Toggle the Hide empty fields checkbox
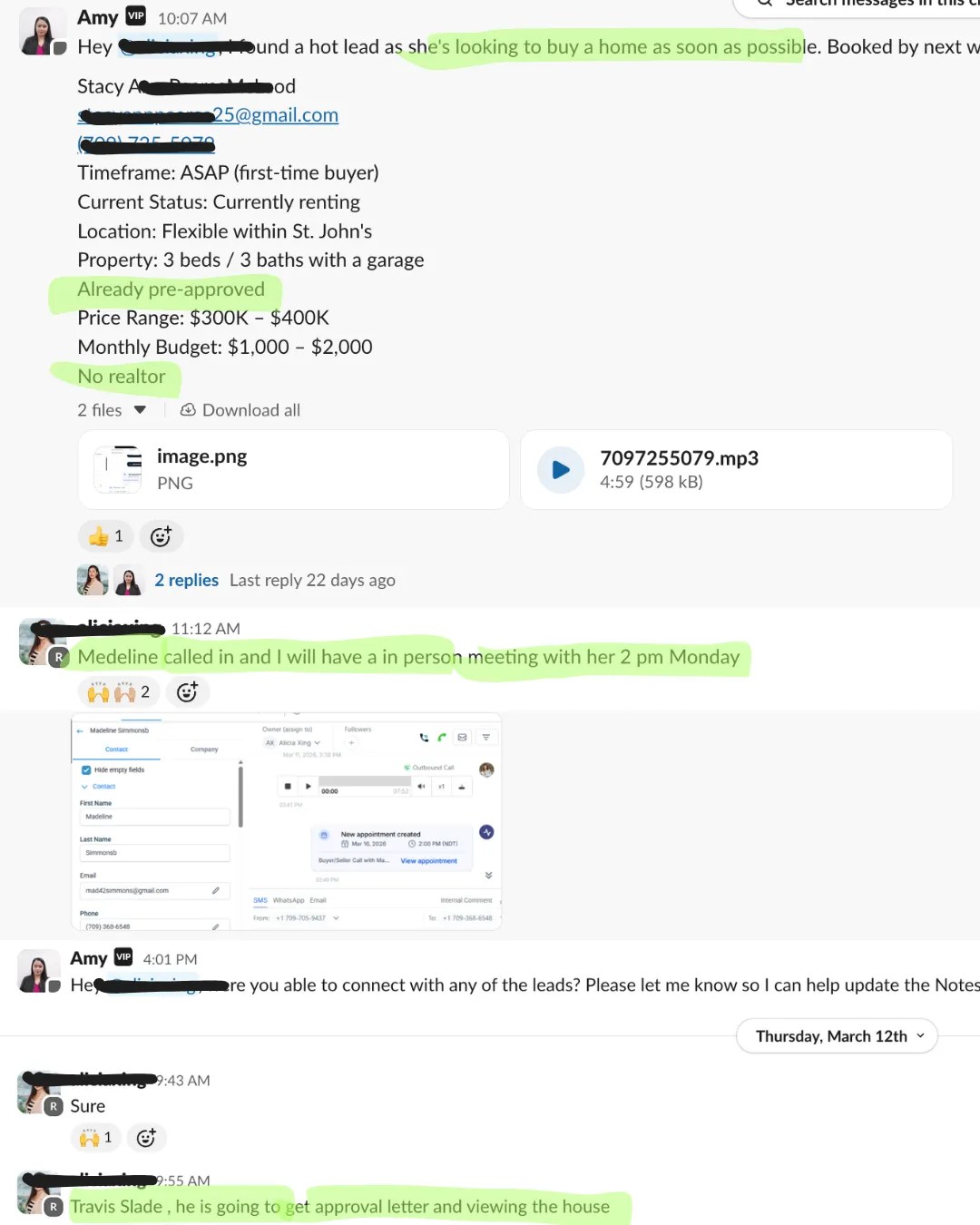This screenshot has height=1225, width=980. tap(86, 769)
